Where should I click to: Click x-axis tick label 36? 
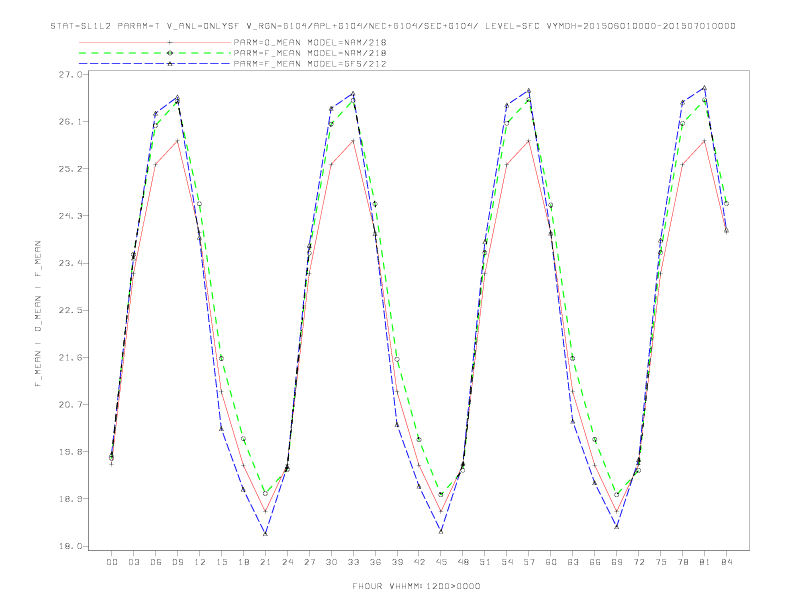[x=375, y=562]
